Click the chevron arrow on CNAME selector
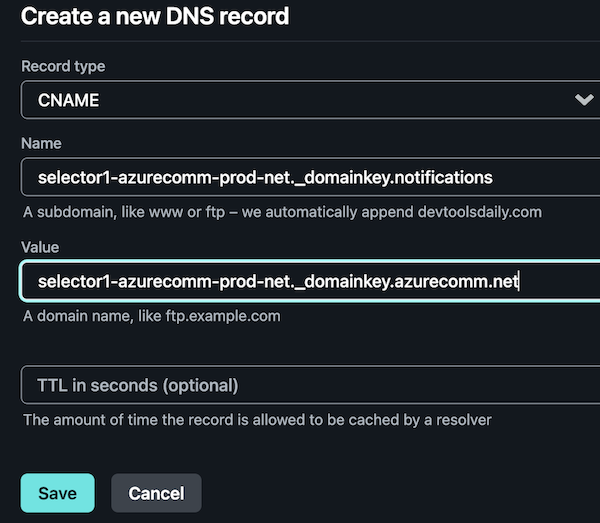 tap(584, 100)
